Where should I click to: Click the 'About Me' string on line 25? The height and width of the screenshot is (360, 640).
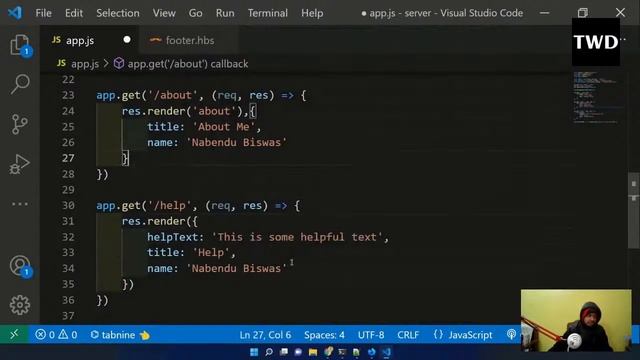[x=223, y=127]
